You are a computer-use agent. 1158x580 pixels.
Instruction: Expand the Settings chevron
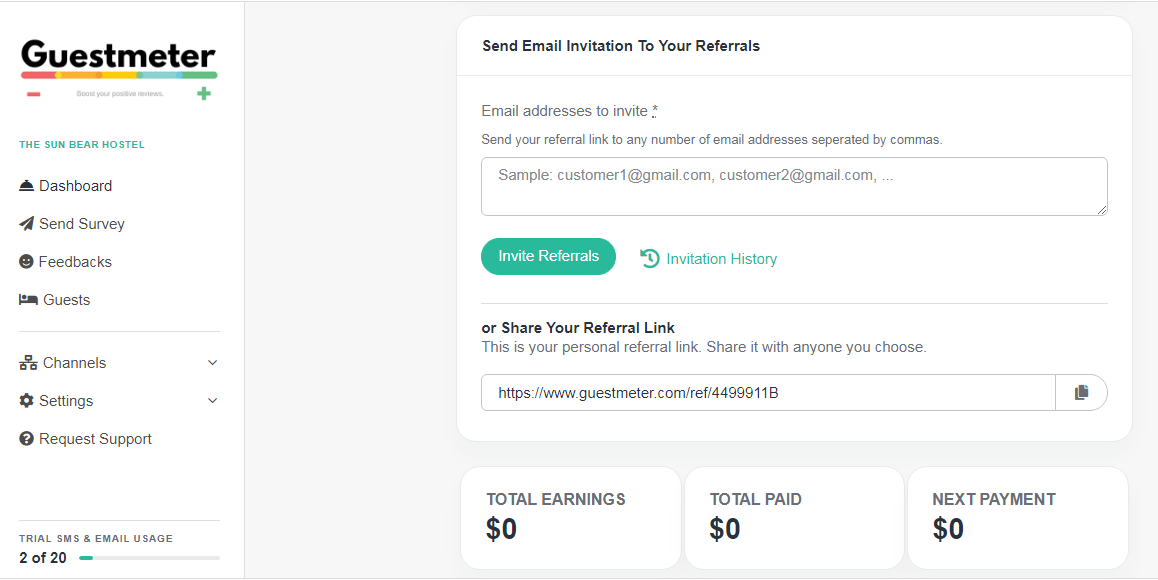(x=213, y=400)
